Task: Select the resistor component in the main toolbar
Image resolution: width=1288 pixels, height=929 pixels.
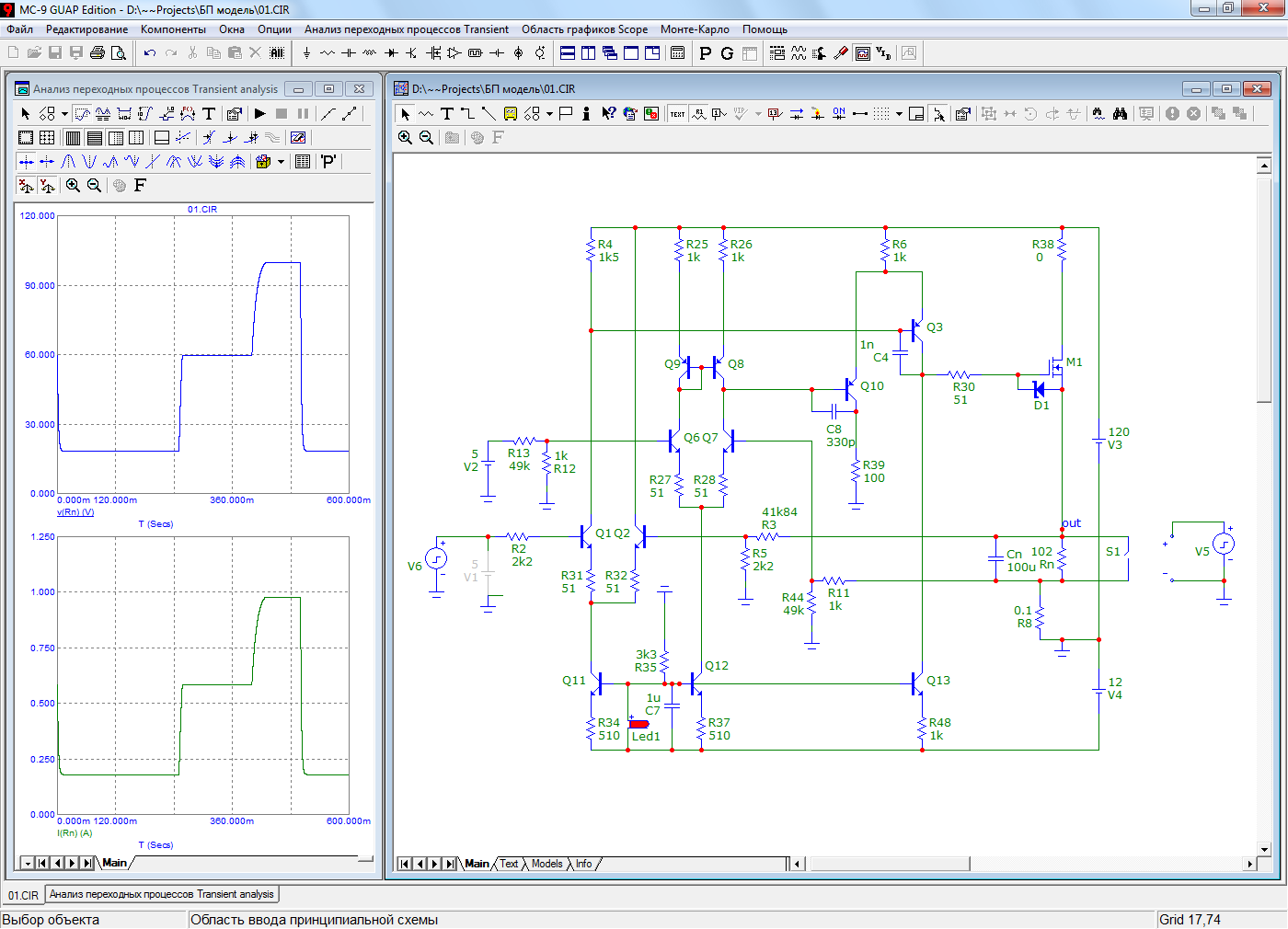Action: [328, 53]
